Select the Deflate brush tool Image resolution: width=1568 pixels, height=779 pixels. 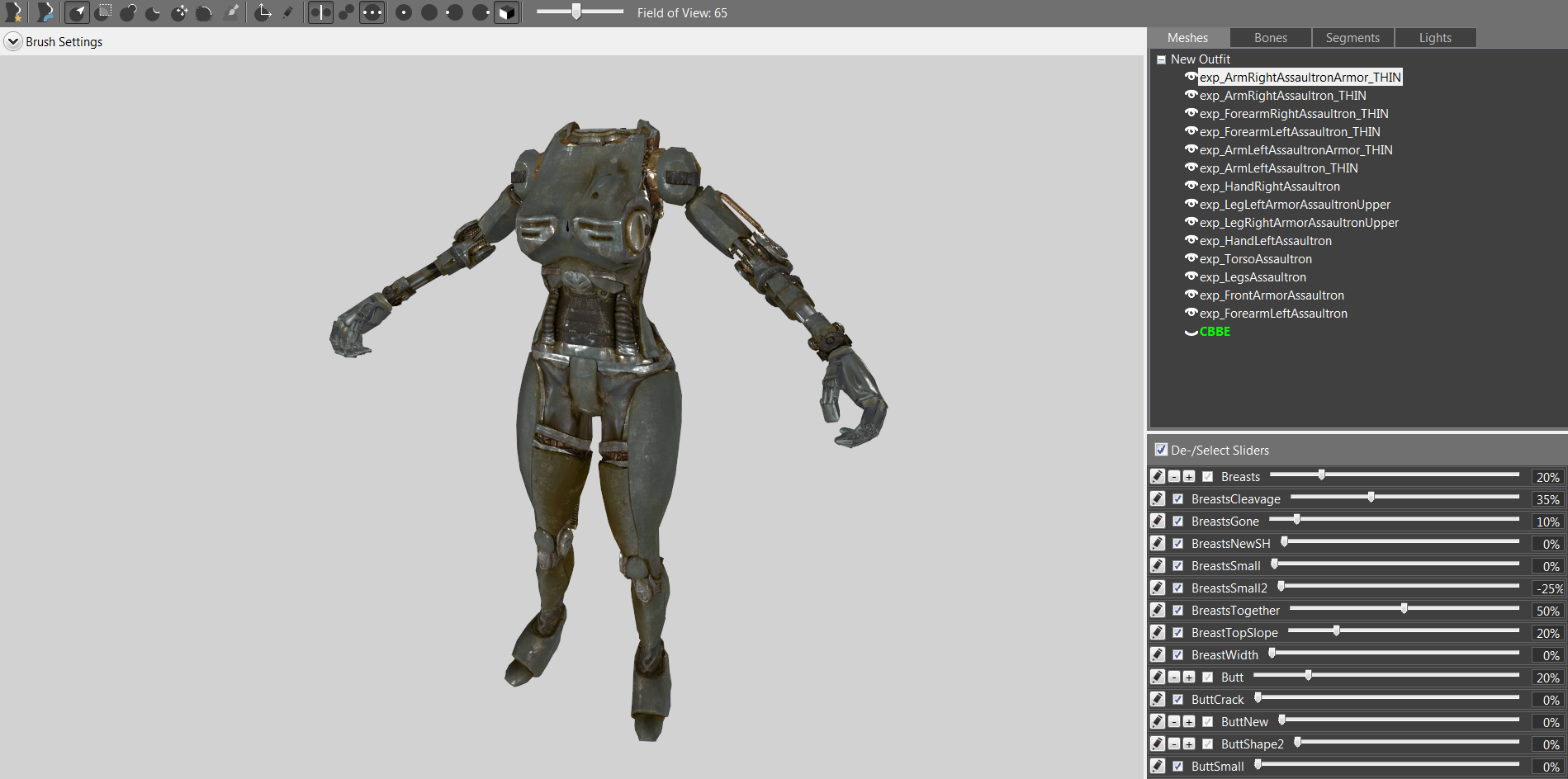click(153, 12)
